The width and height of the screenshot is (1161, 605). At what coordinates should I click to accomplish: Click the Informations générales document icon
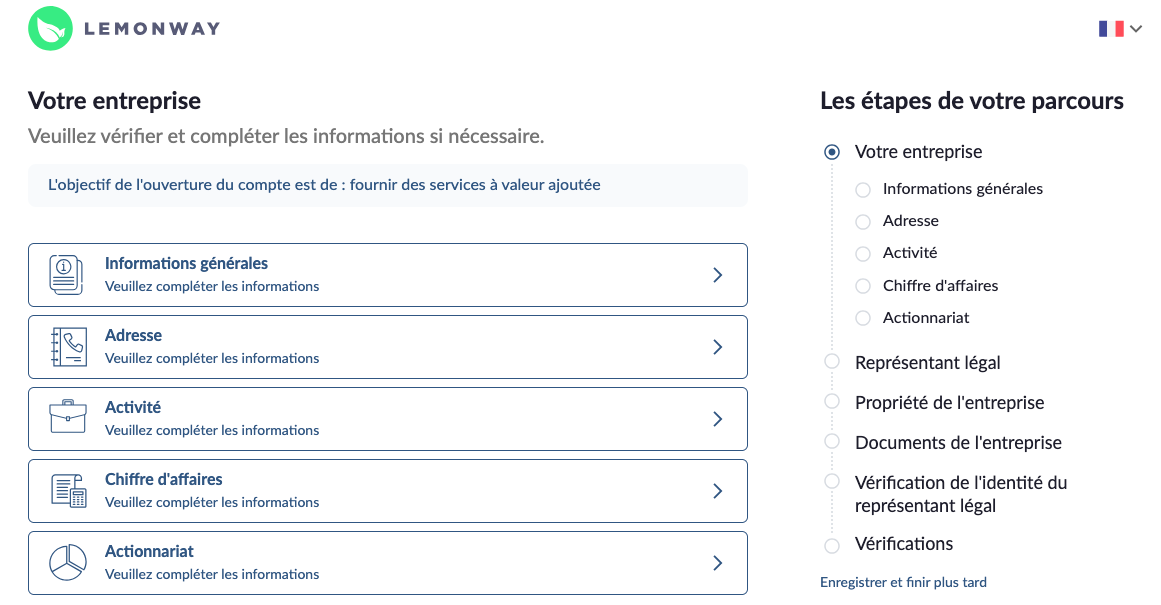point(67,275)
